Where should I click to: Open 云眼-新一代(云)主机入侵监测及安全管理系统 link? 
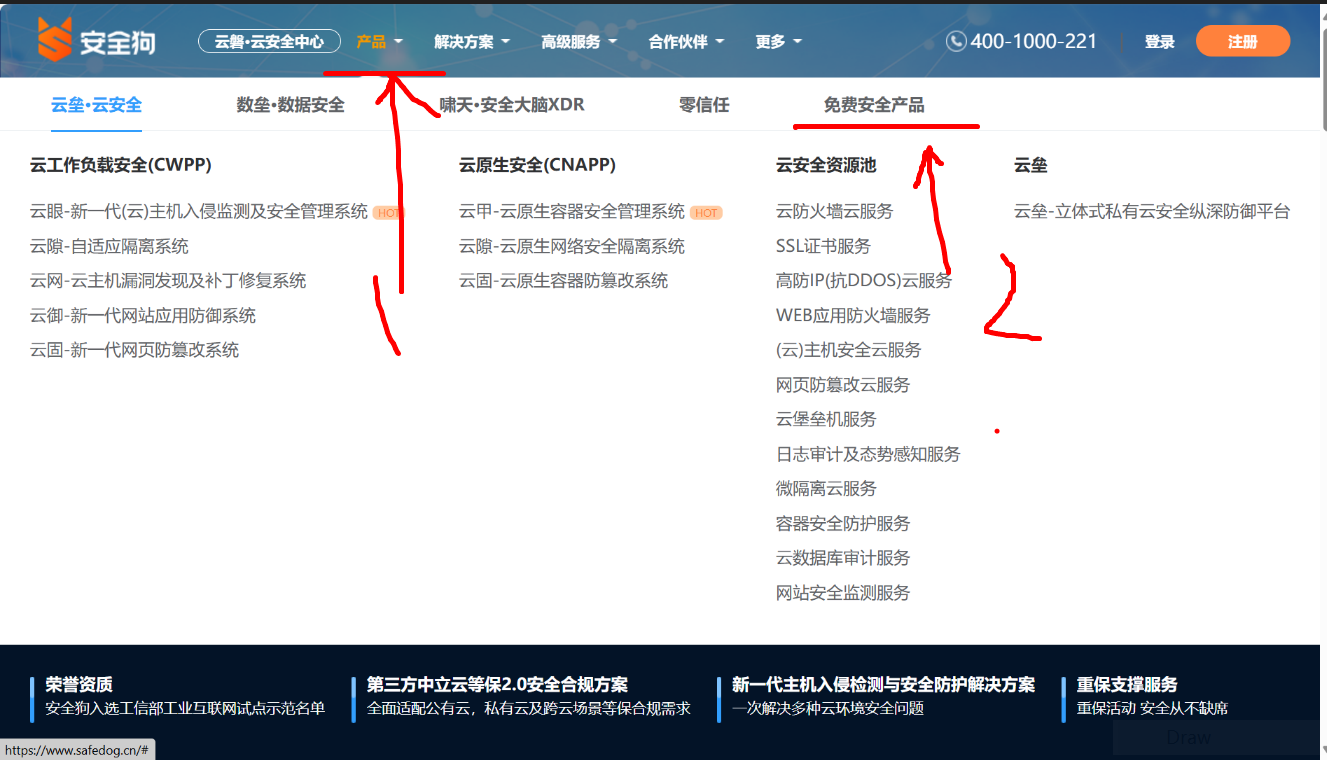click(199, 212)
